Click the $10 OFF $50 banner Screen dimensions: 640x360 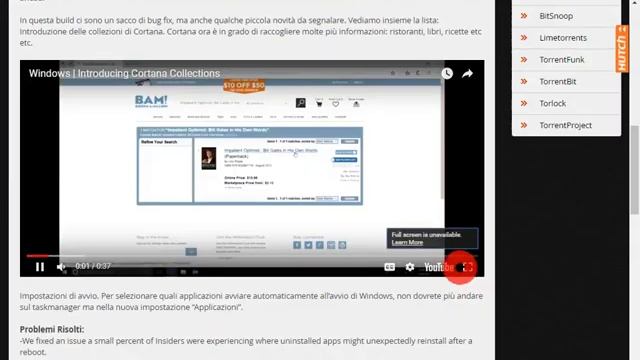pyautogui.click(x=244, y=85)
